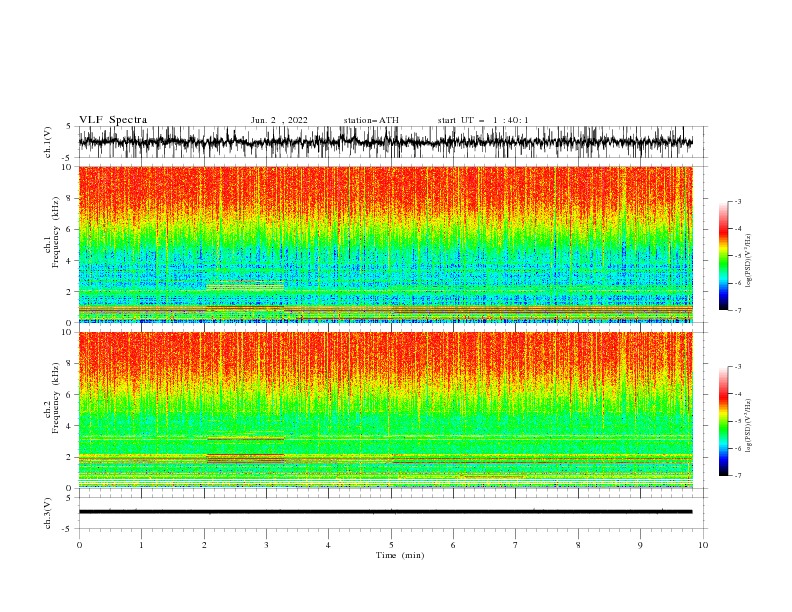Click the ch.2 spectrogram color scale bar
The image size is (792, 612).
[724, 421]
